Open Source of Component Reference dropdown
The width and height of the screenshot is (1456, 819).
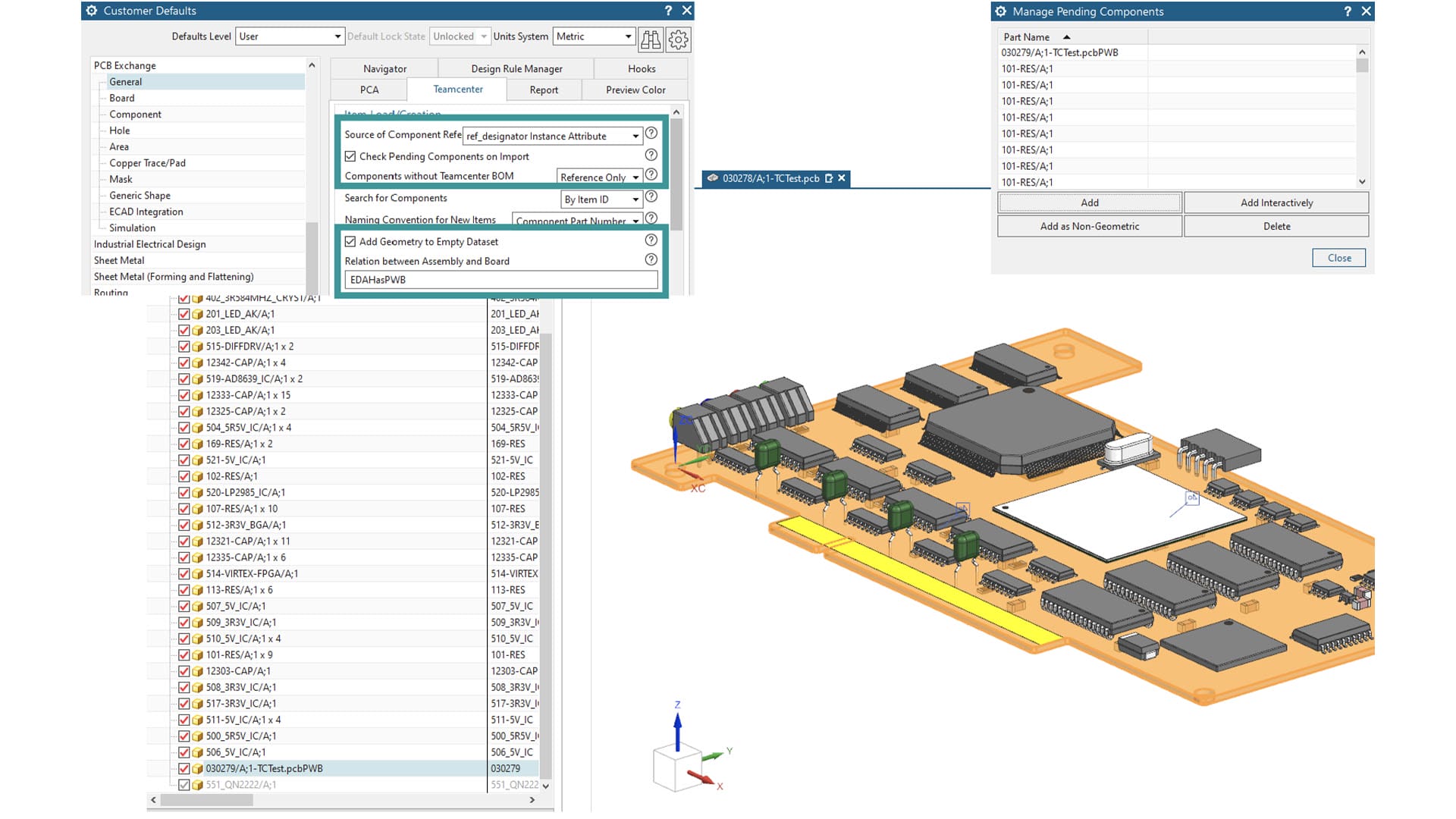click(635, 135)
